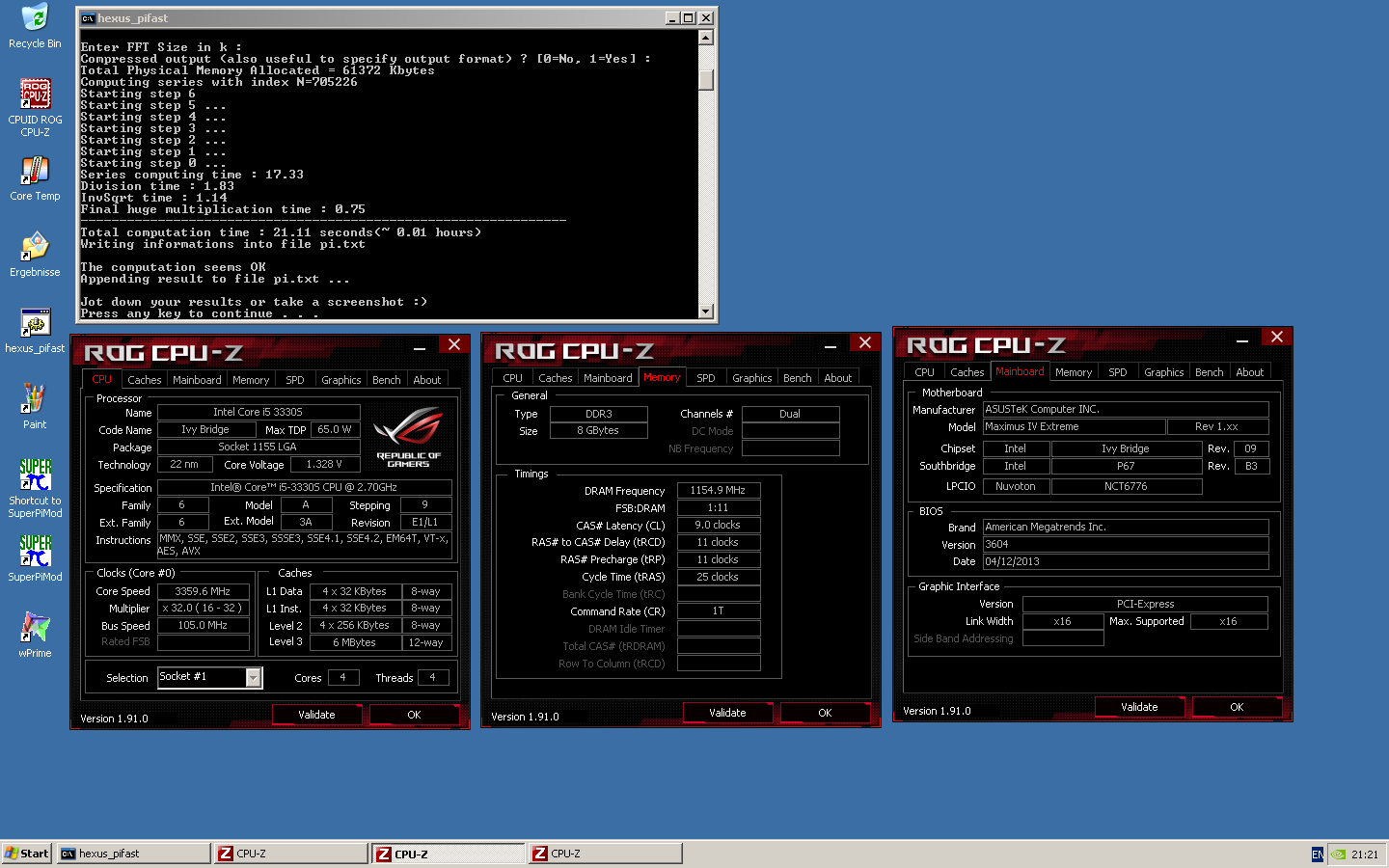Activate the middle, active CPU-Z taskbar button
This screenshot has width=1389, height=868.
(x=449, y=854)
